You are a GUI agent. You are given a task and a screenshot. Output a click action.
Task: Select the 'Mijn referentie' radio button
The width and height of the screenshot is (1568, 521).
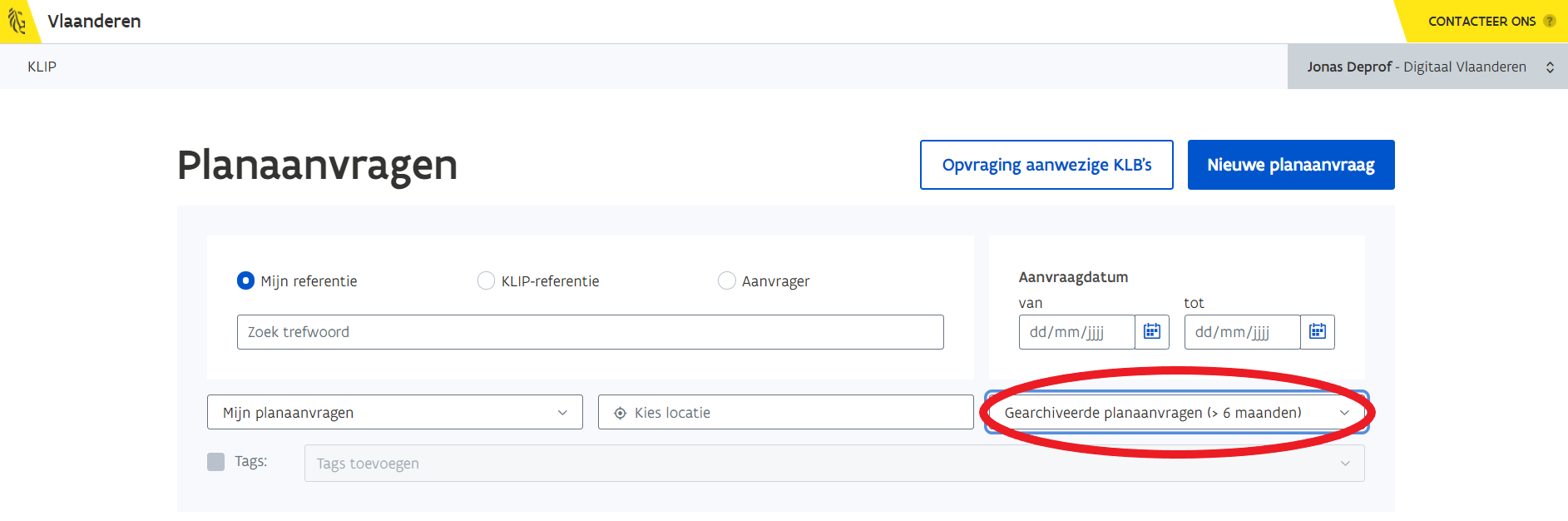coord(245,281)
